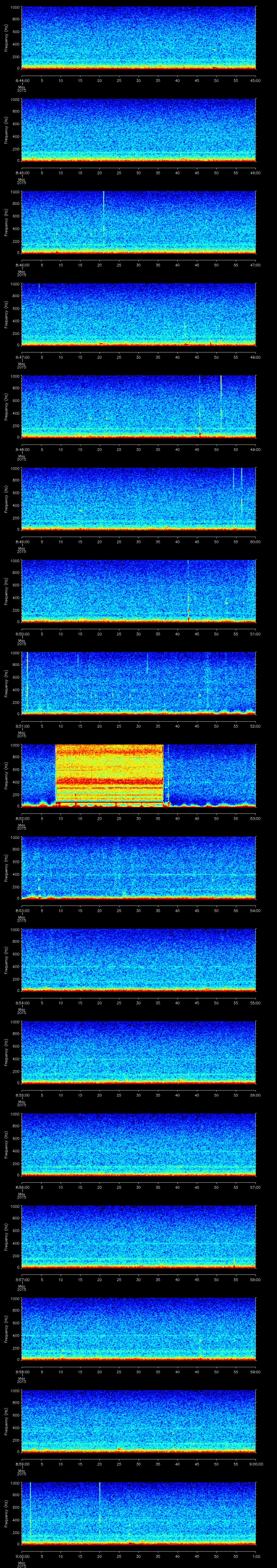The height and width of the screenshot is (1568, 277).
Task: Select the spectrogram panel starting at 8:57:00
Action: pos(139,1237)
